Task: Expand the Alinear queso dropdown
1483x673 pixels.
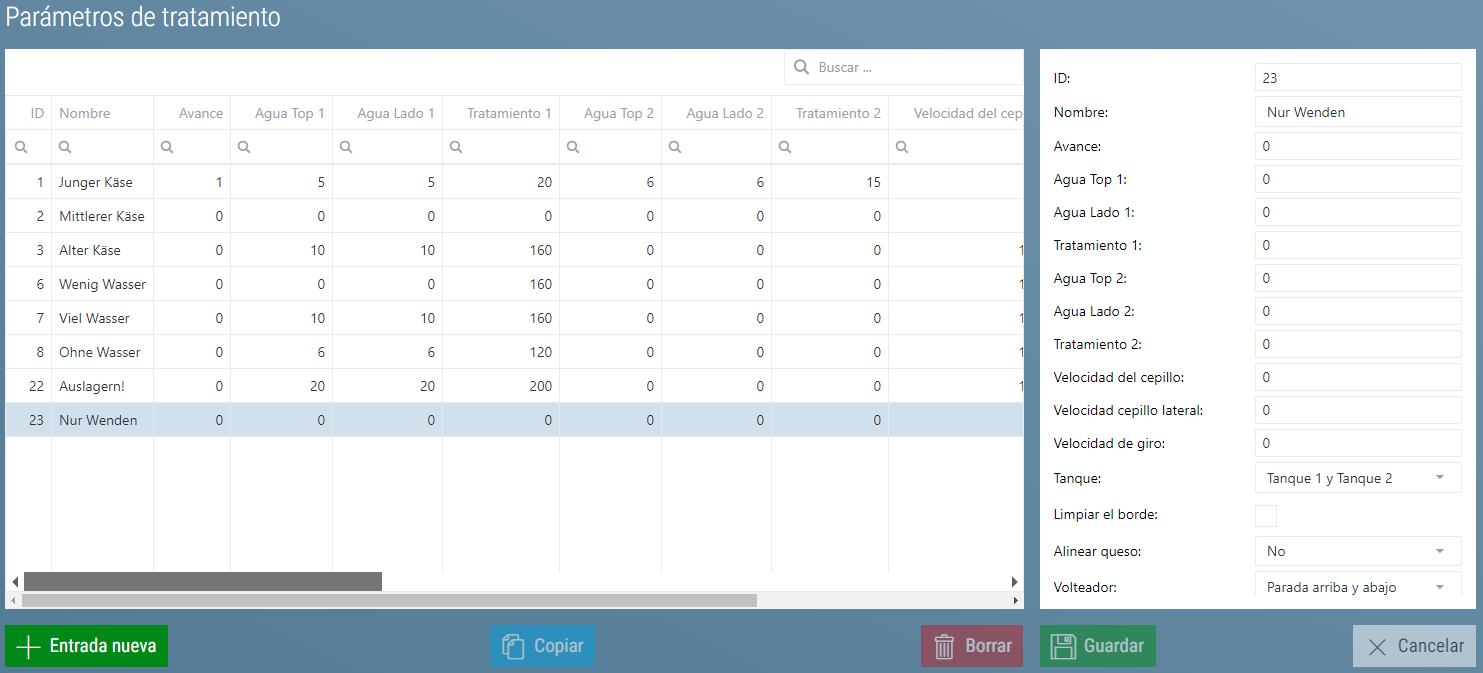Action: [x=1357, y=551]
